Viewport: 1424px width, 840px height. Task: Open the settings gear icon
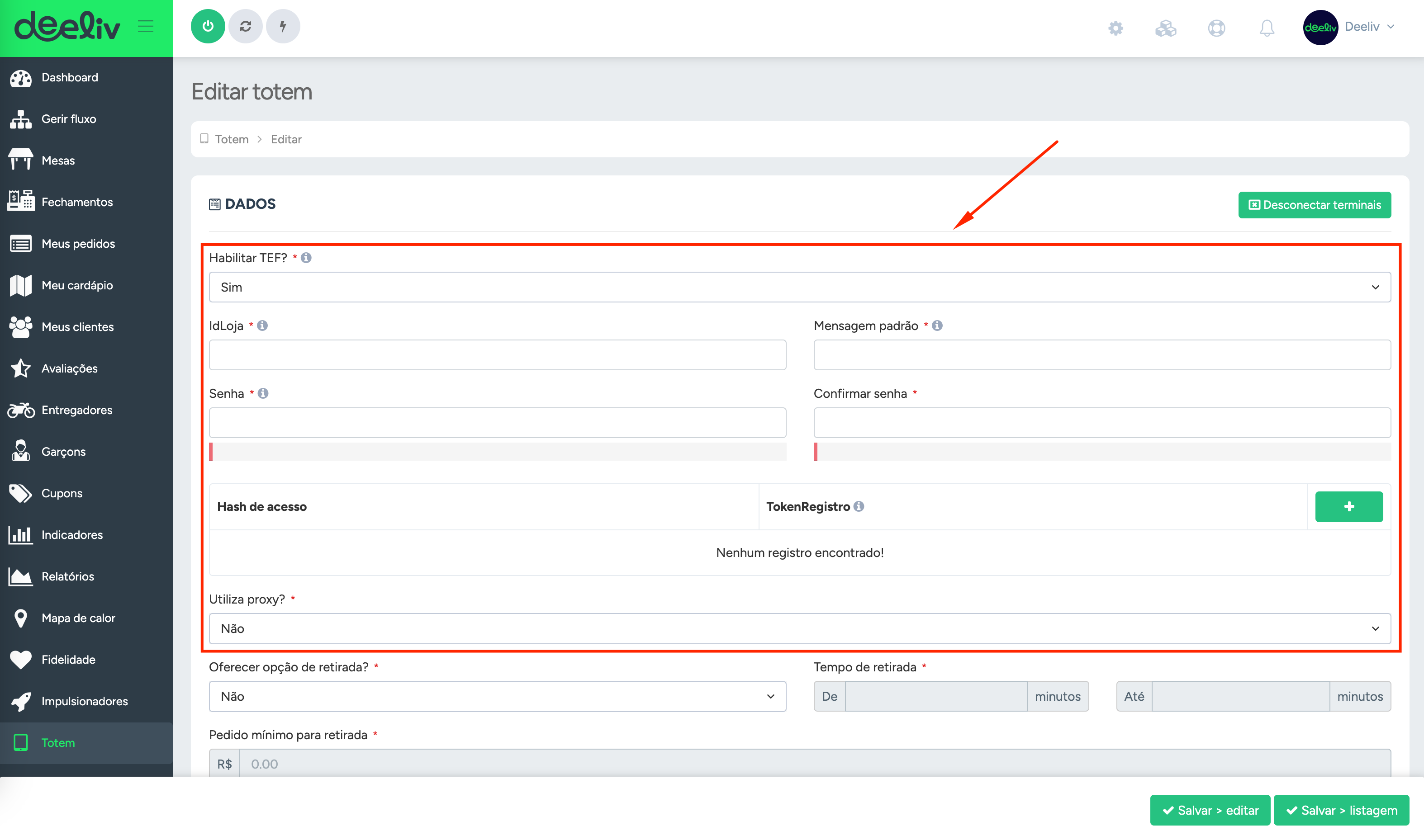(1115, 28)
